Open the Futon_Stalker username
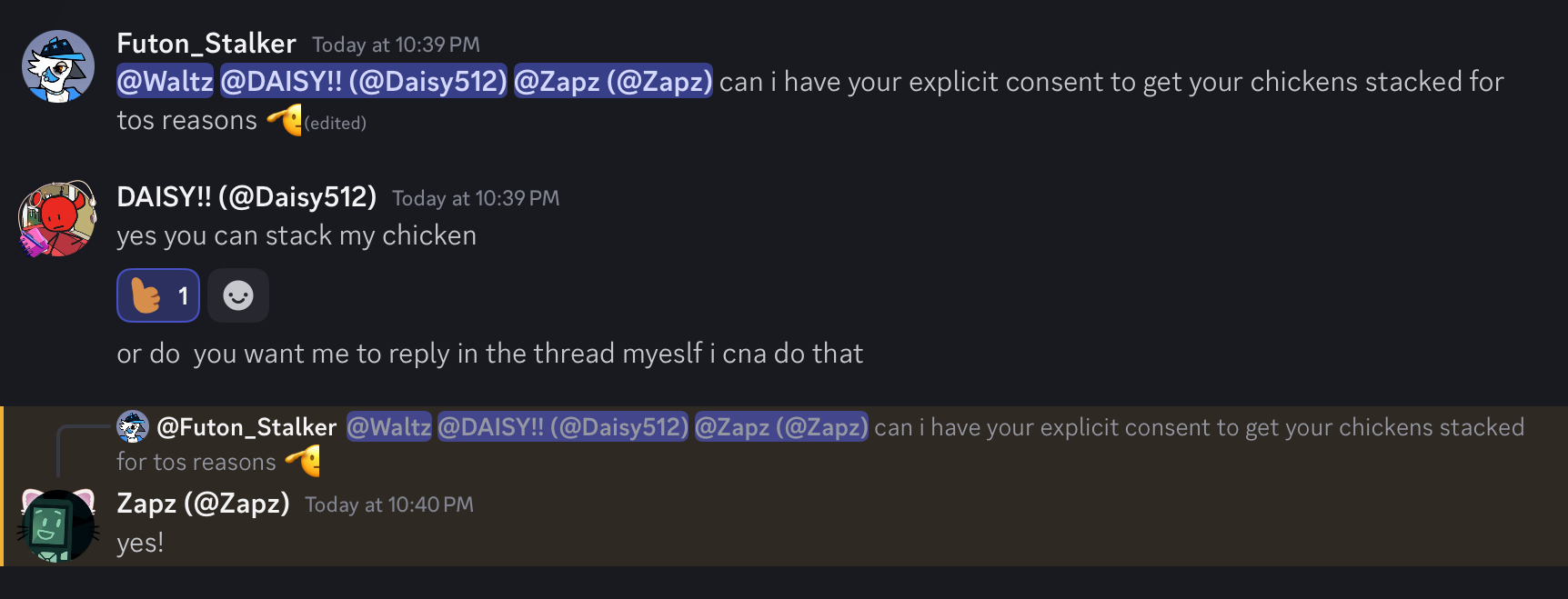Screen dimensions: 1568x599 (x=206, y=44)
